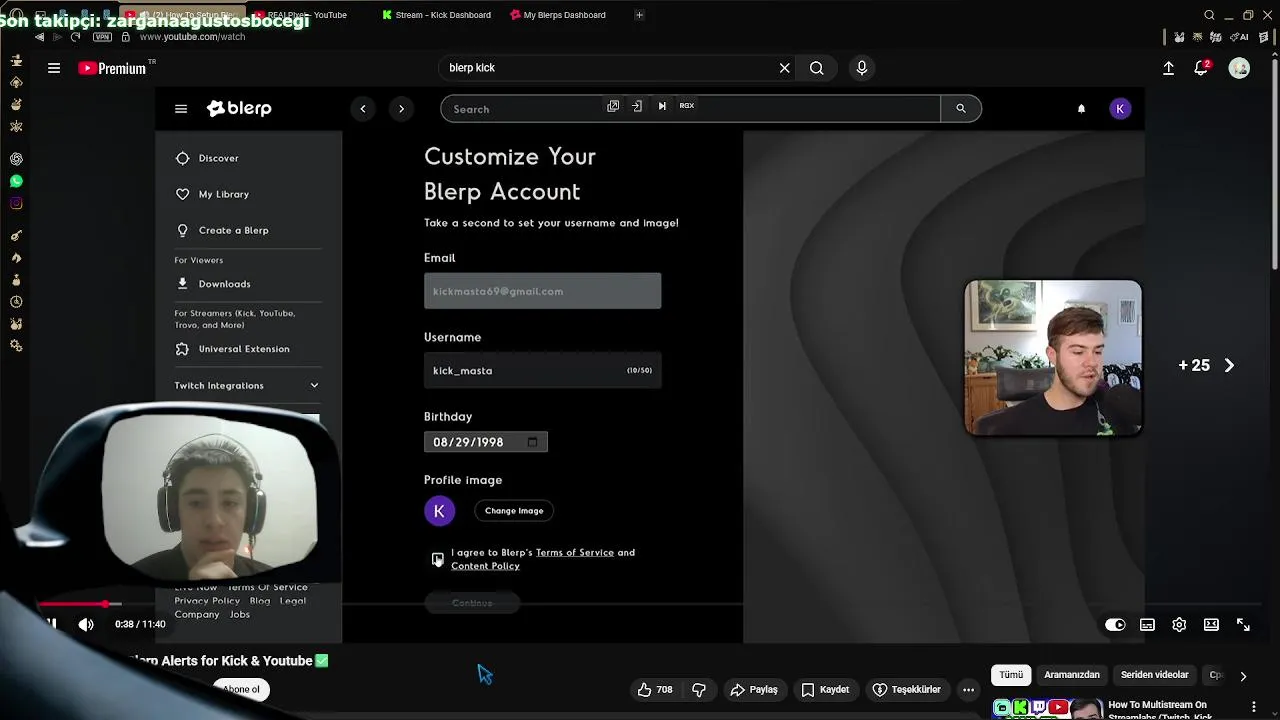Screen dimensions: 1280x720
Task: Click the Privacy Policy footer link
Action: [x=207, y=601]
